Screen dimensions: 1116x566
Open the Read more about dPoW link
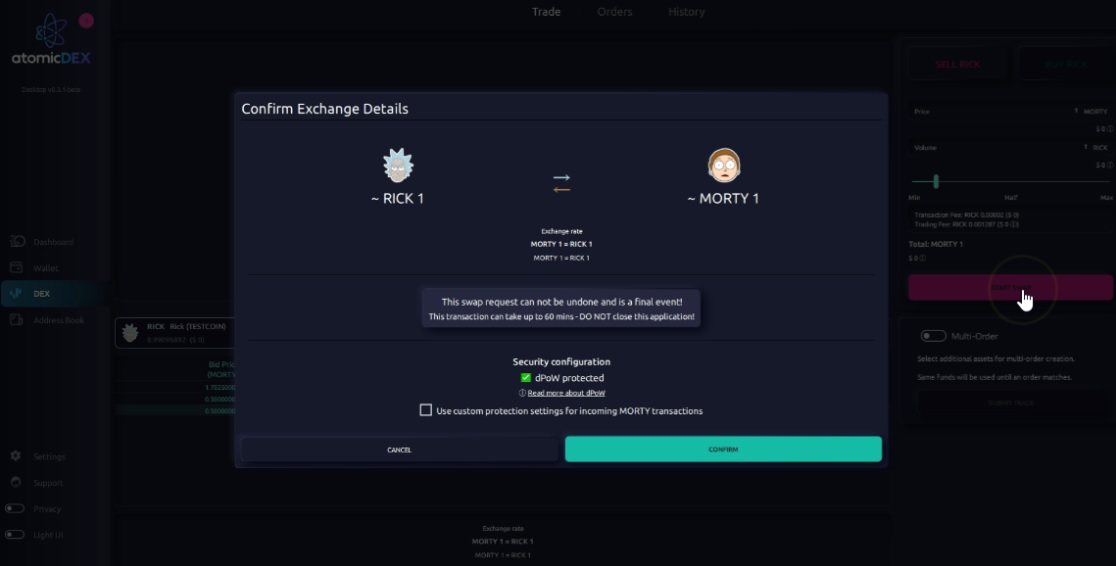coord(567,393)
